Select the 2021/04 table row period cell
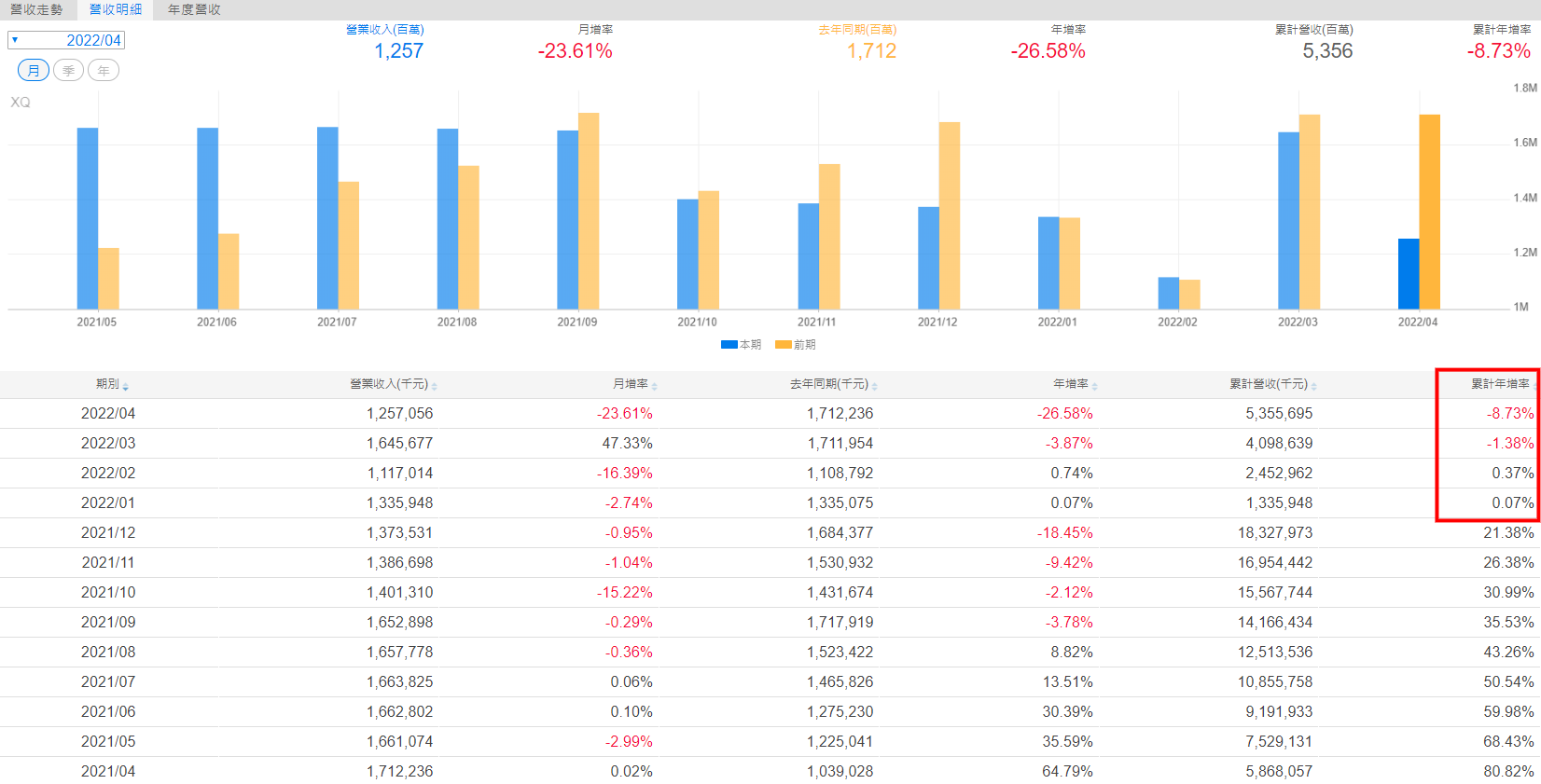1541x784 pixels. click(x=108, y=771)
